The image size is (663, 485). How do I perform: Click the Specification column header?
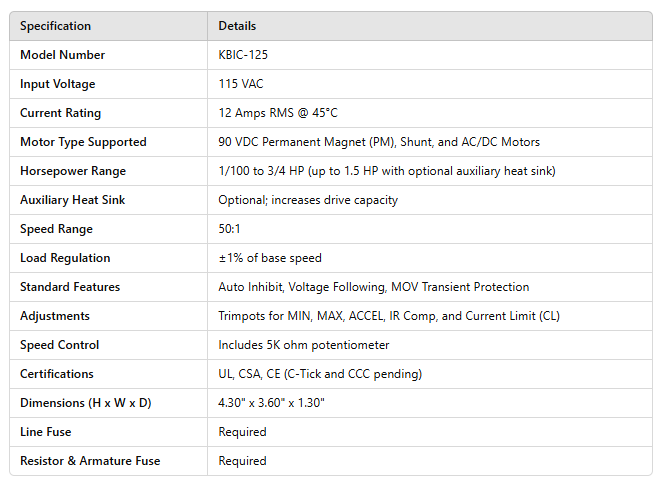coord(55,26)
